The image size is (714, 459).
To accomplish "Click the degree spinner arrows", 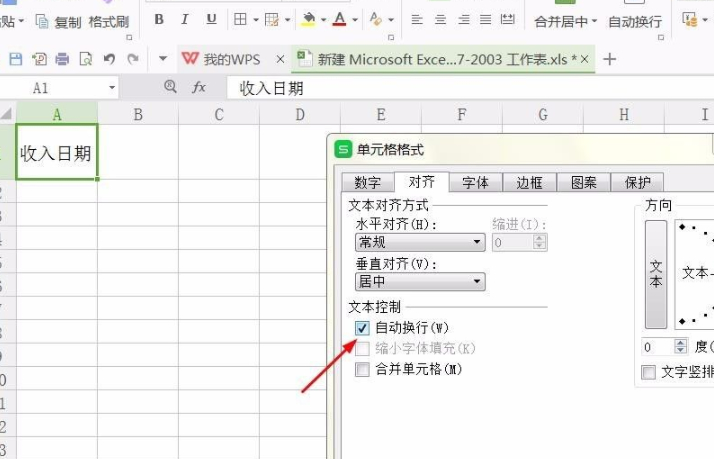I will (680, 347).
